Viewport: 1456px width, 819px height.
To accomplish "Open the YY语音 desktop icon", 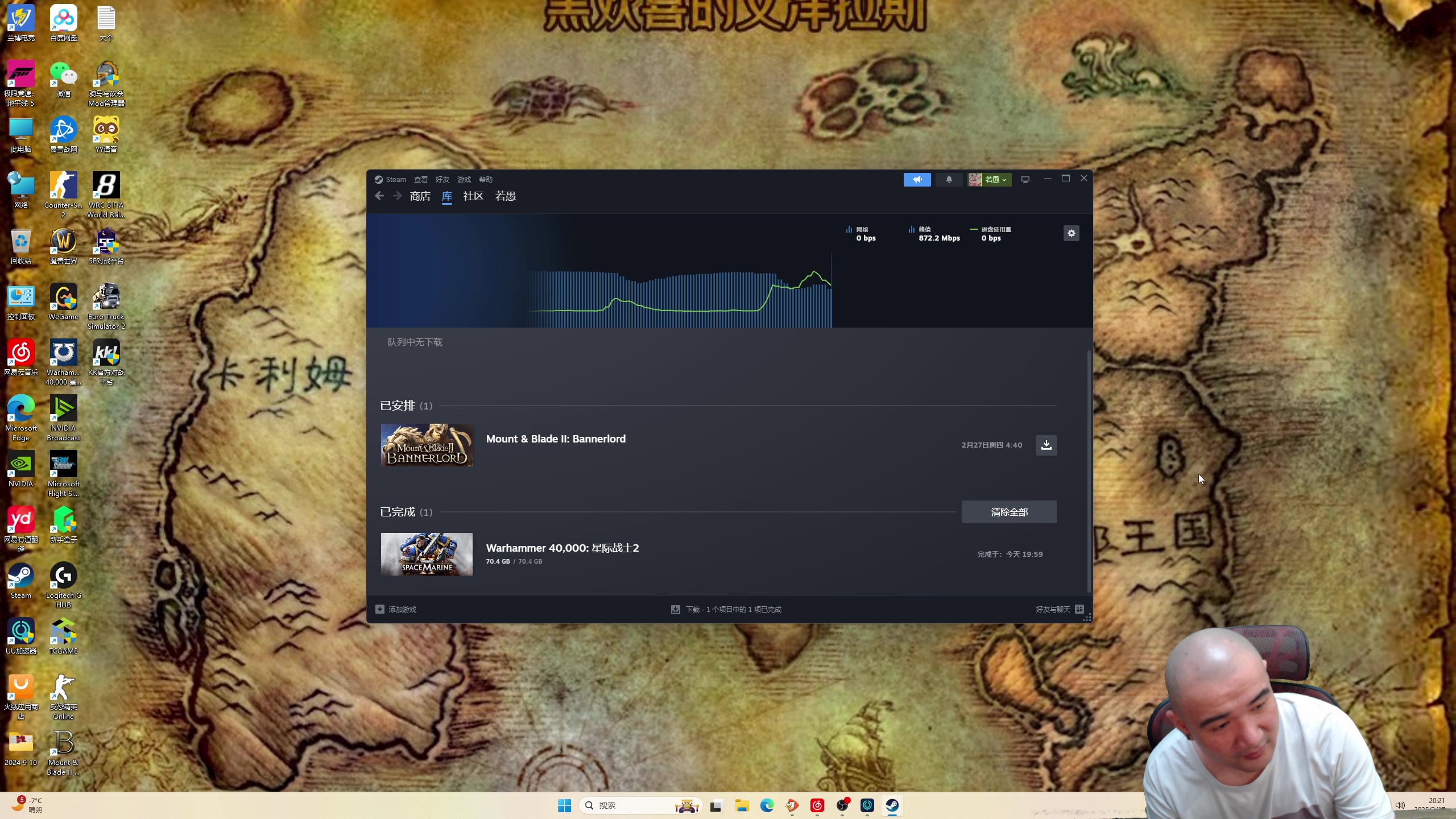I will [x=106, y=135].
